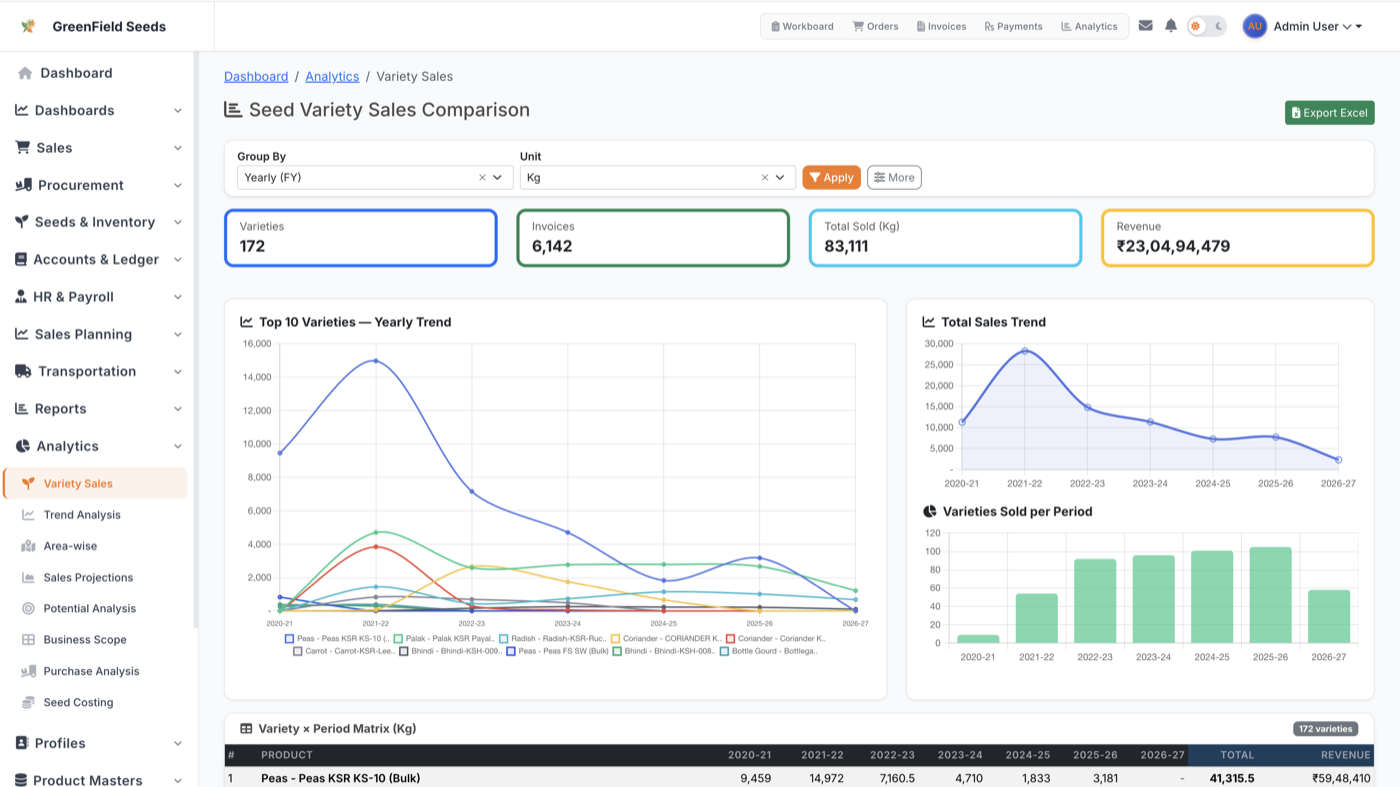Click the HR & Payroll person icon

[x=21, y=297]
